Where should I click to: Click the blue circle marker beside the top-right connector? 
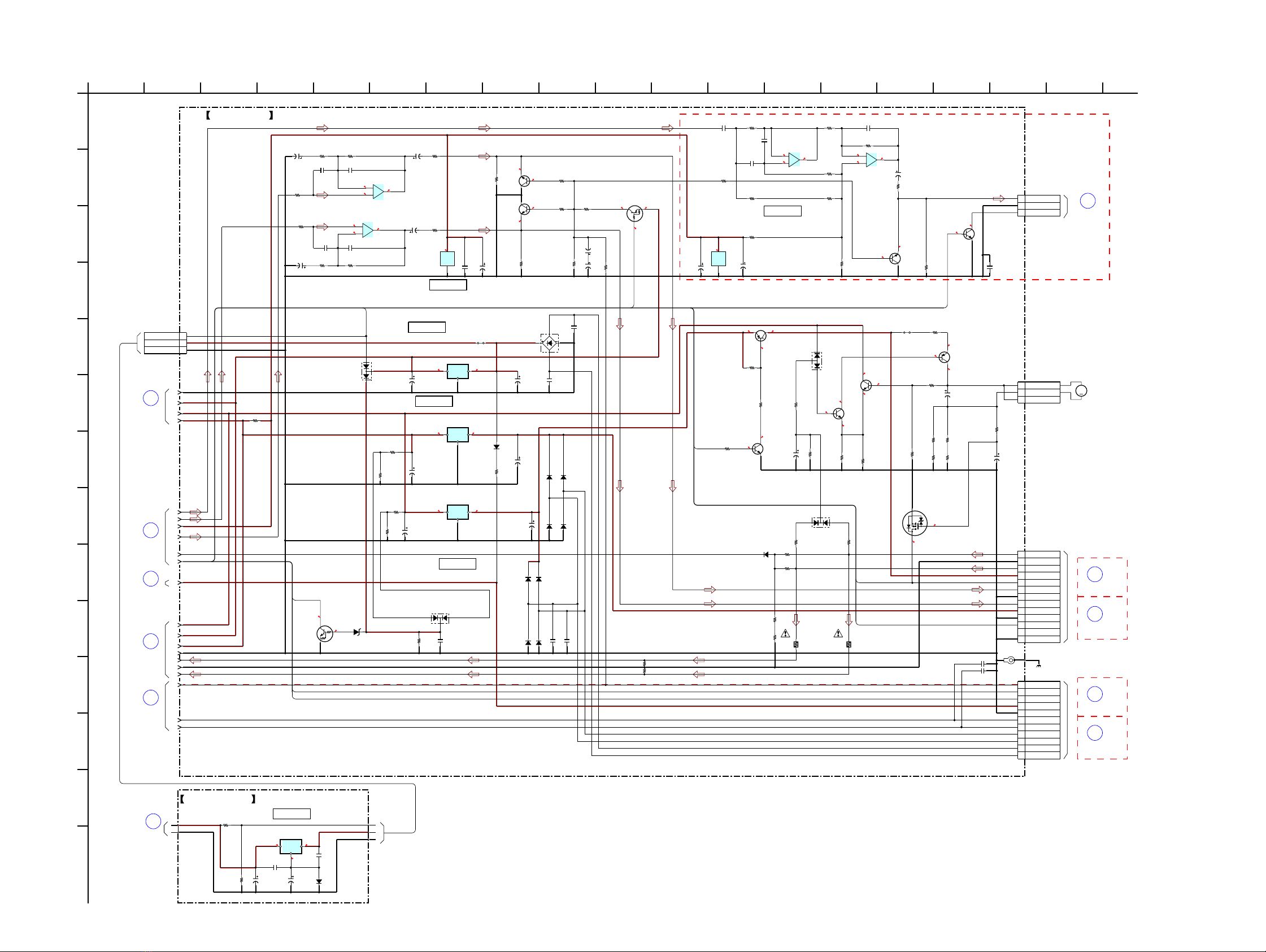(x=1087, y=201)
